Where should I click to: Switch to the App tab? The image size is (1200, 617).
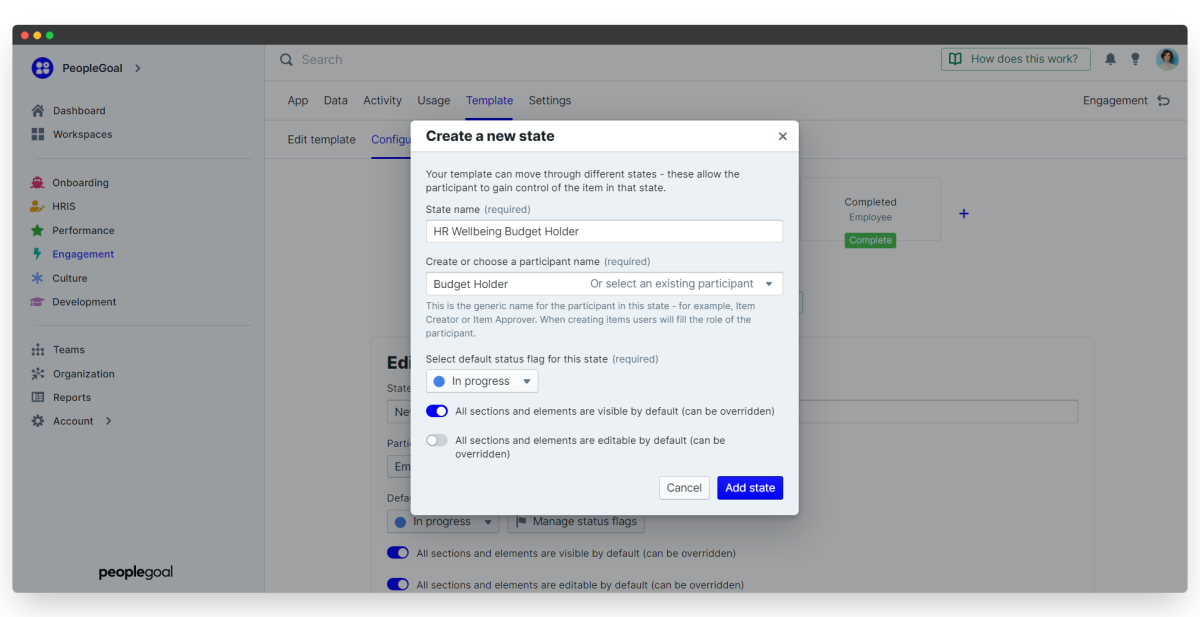coord(298,100)
